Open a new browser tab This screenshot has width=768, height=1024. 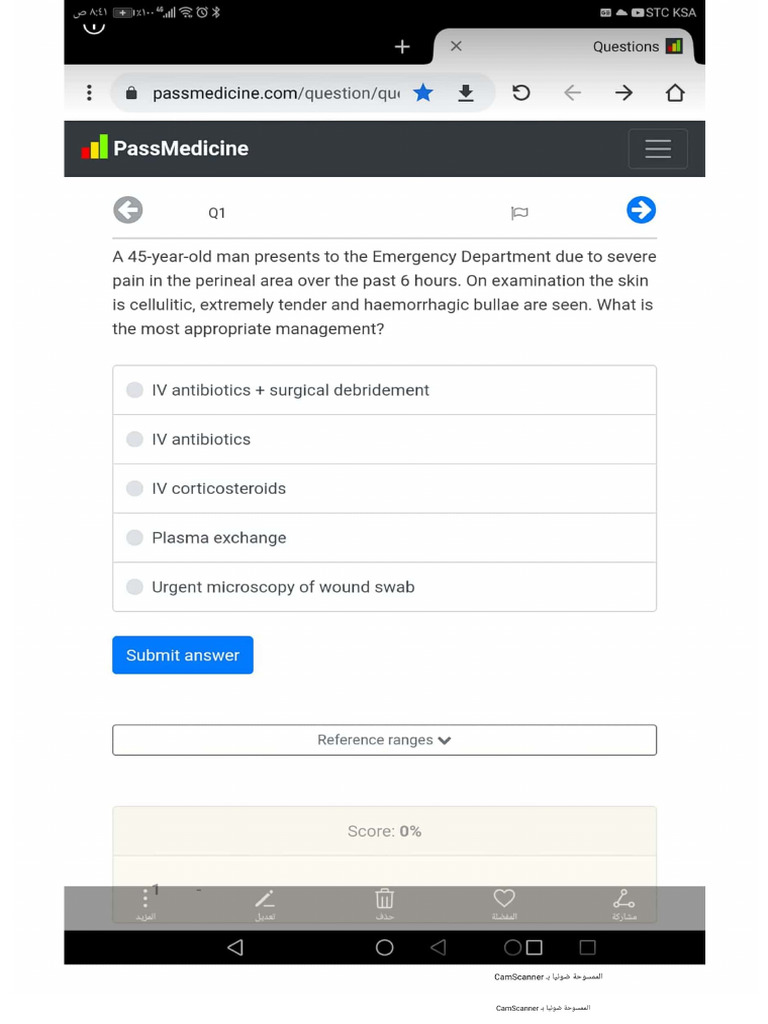pyautogui.click(x=402, y=46)
